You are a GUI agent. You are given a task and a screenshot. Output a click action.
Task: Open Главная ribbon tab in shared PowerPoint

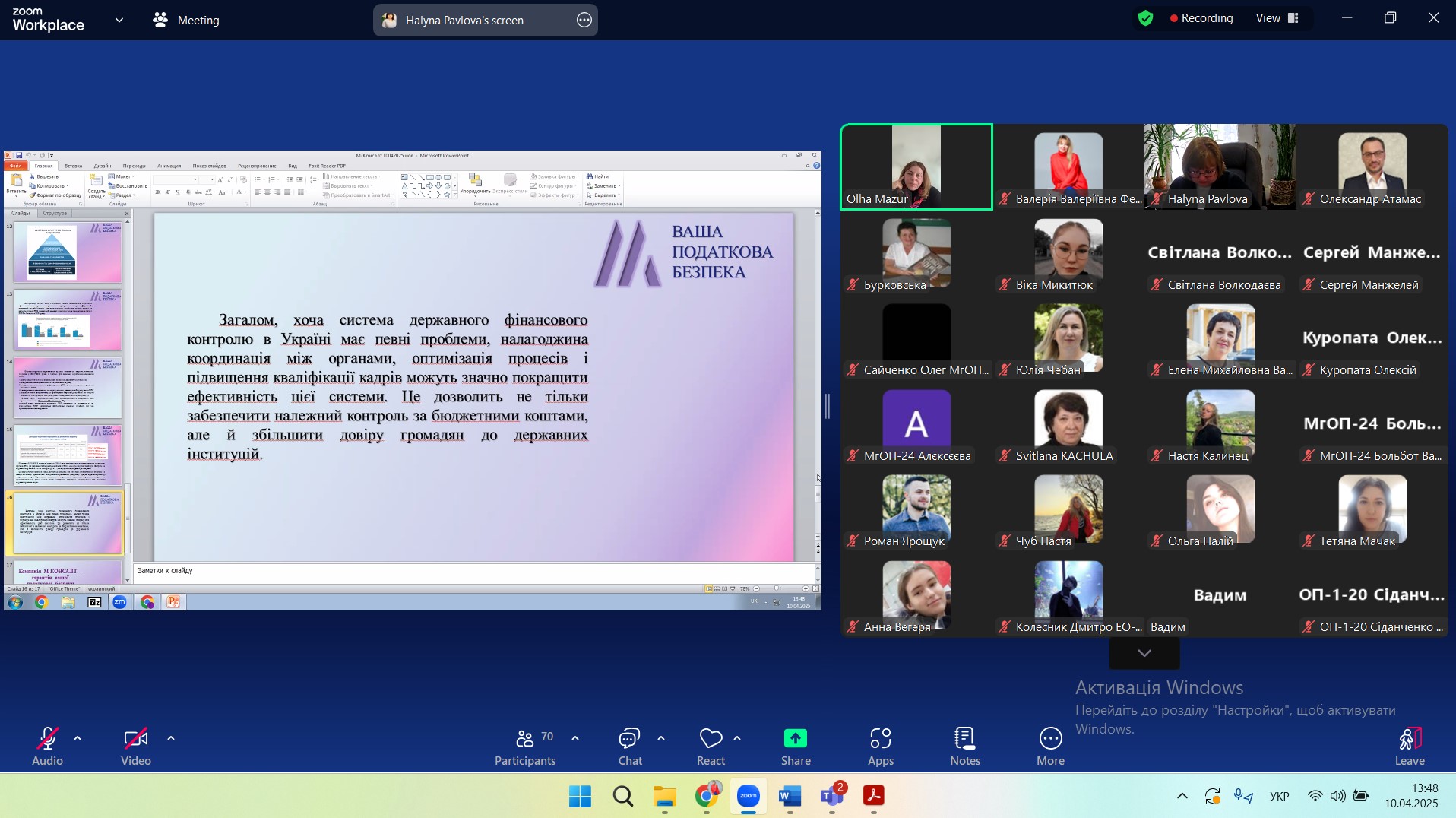(x=43, y=166)
